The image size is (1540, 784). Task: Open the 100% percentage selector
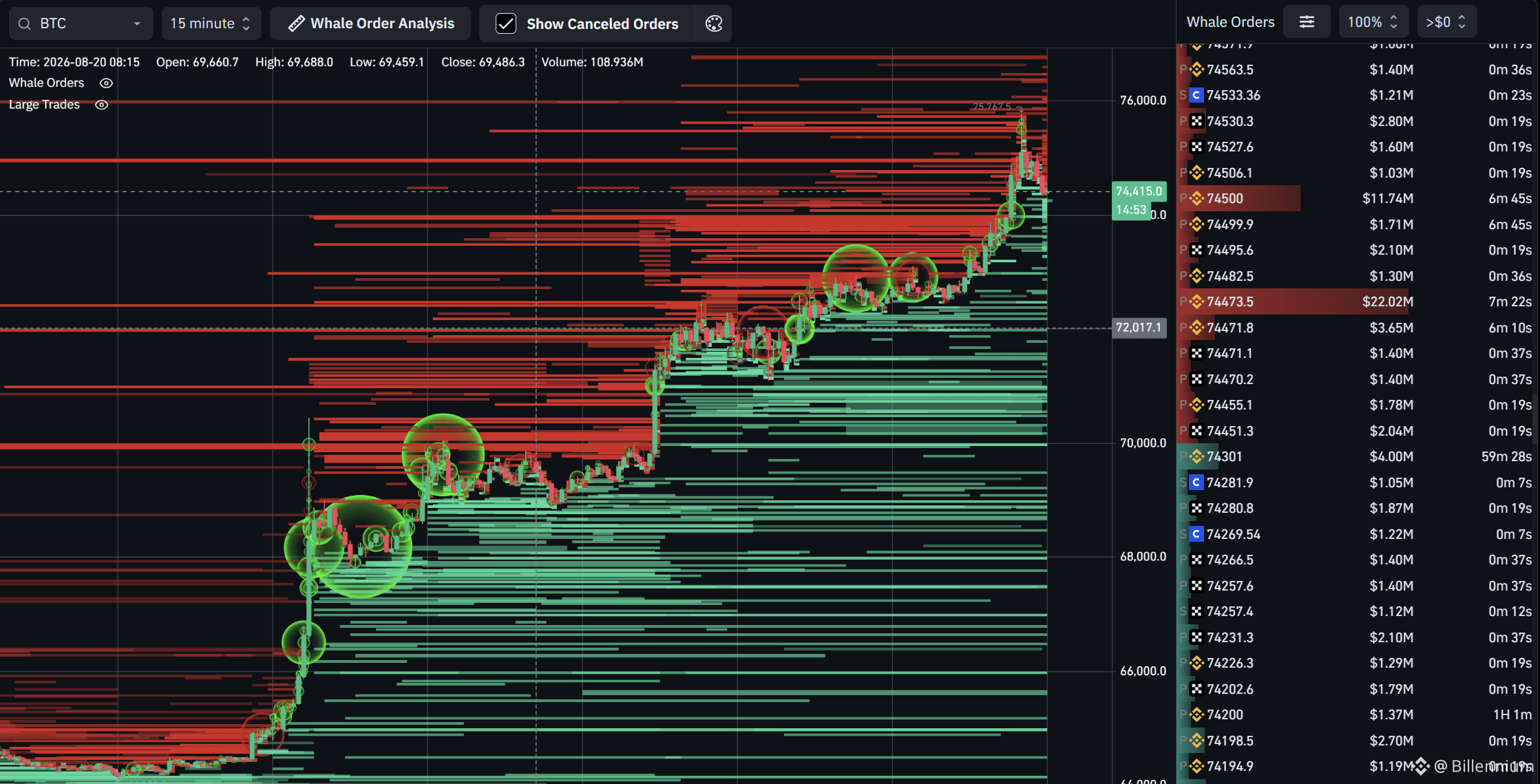tap(1373, 22)
